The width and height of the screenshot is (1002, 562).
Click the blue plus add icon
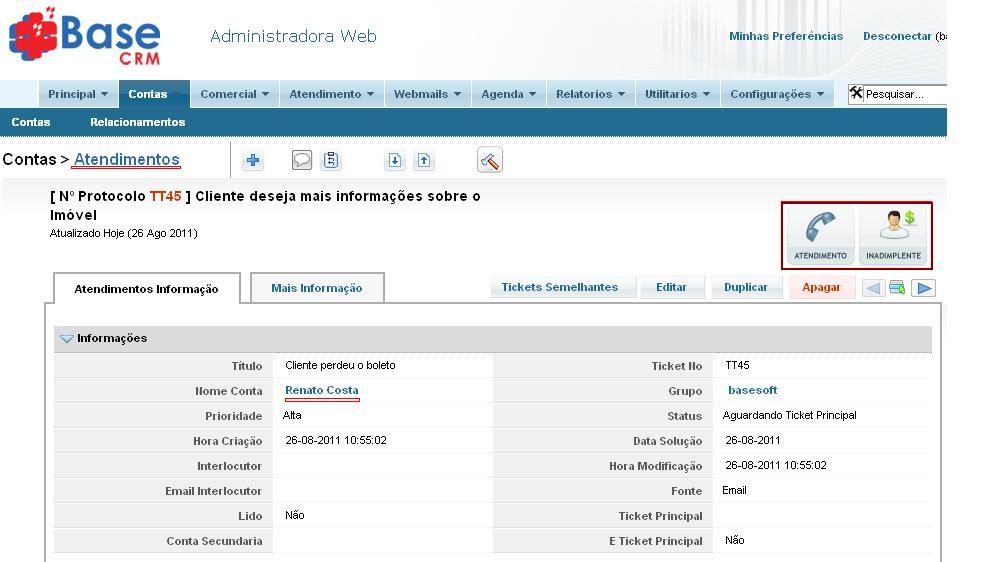point(253,160)
